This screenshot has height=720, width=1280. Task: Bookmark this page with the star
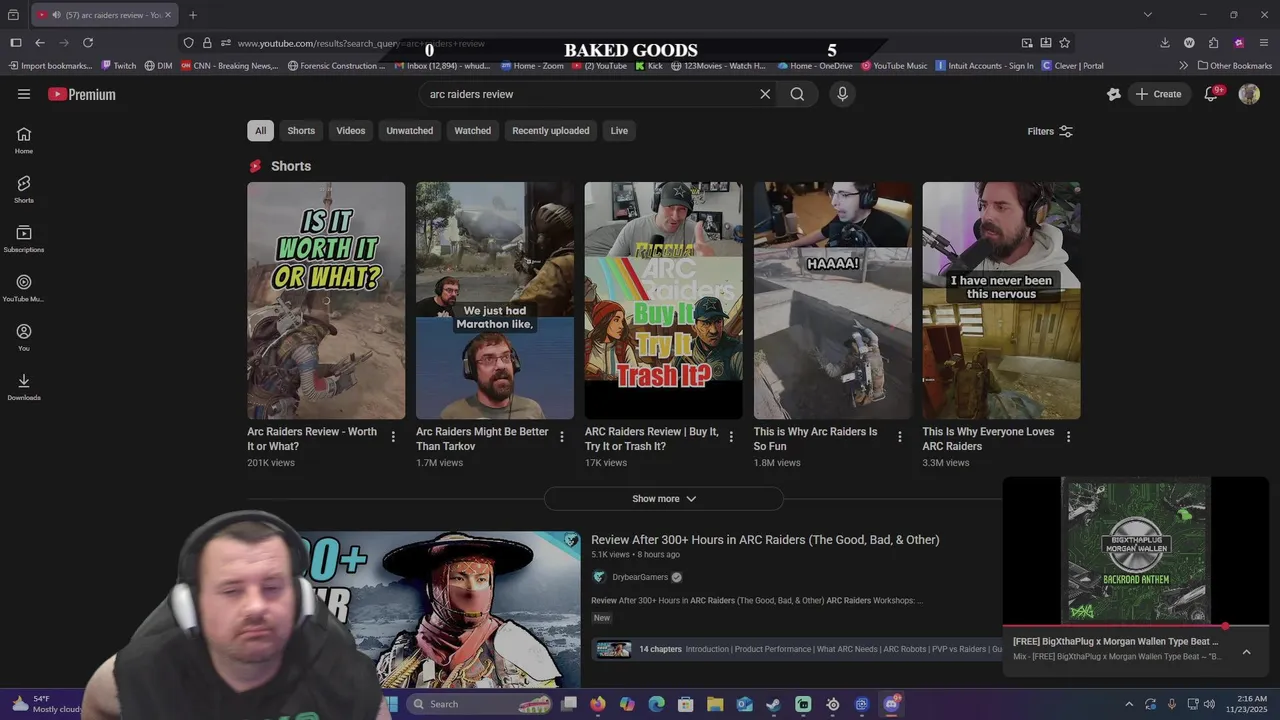tap(1065, 43)
